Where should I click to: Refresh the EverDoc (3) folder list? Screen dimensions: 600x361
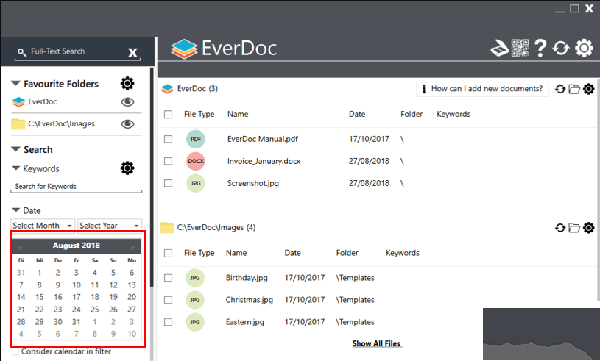[560, 89]
